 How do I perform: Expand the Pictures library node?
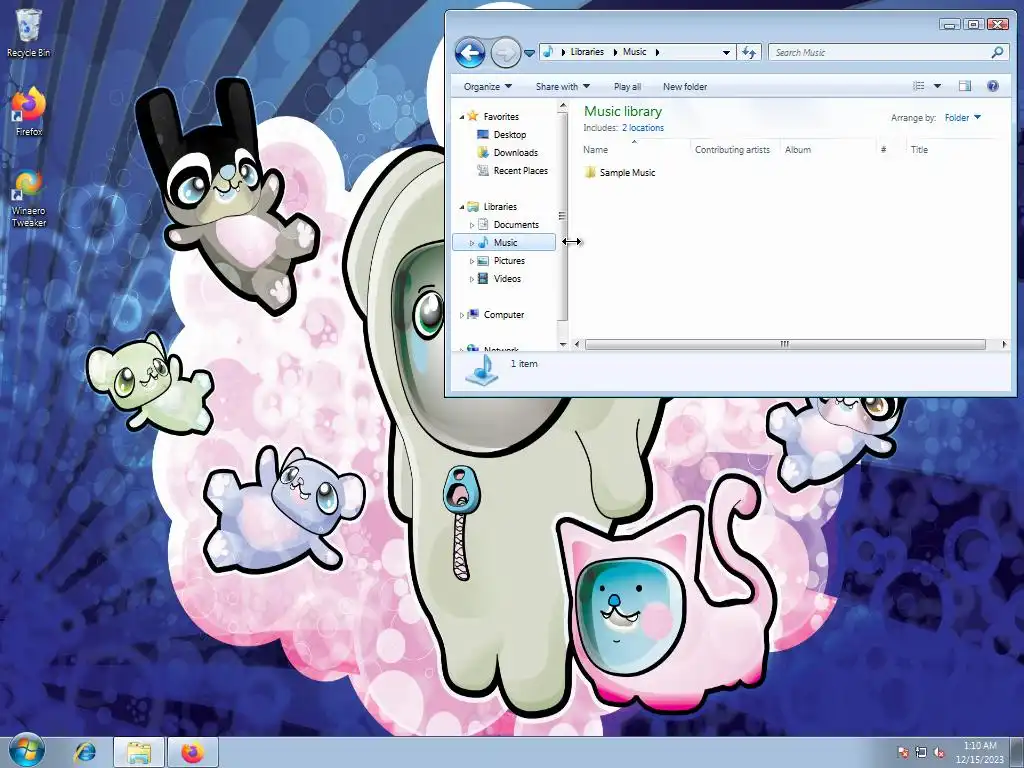click(x=472, y=261)
